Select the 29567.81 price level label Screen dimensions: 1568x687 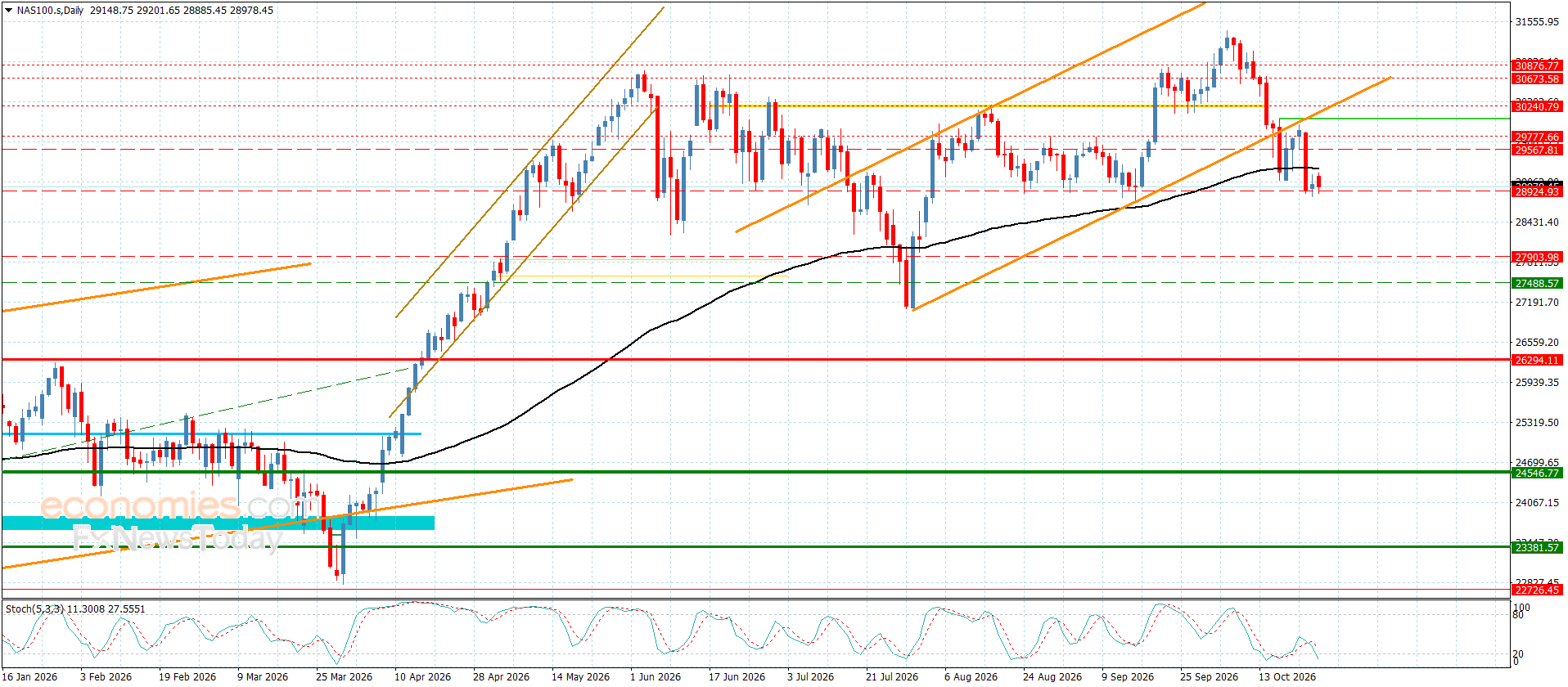1537,150
